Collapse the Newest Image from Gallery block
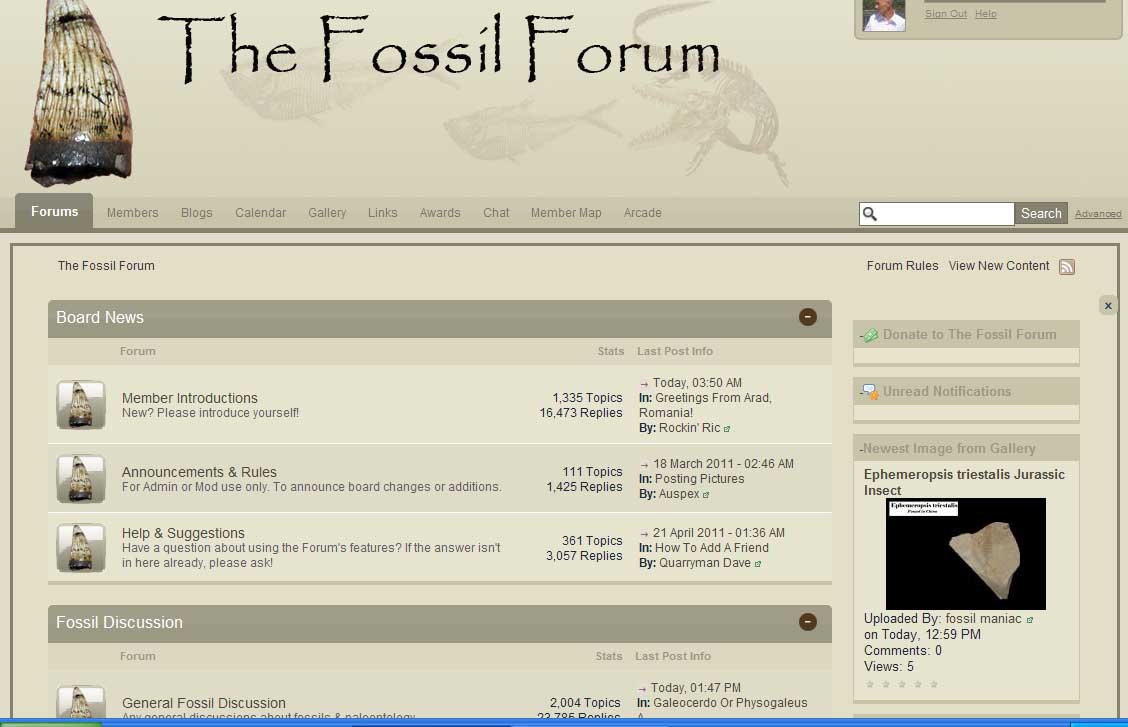This screenshot has width=1128, height=727. pyautogui.click(x=861, y=449)
